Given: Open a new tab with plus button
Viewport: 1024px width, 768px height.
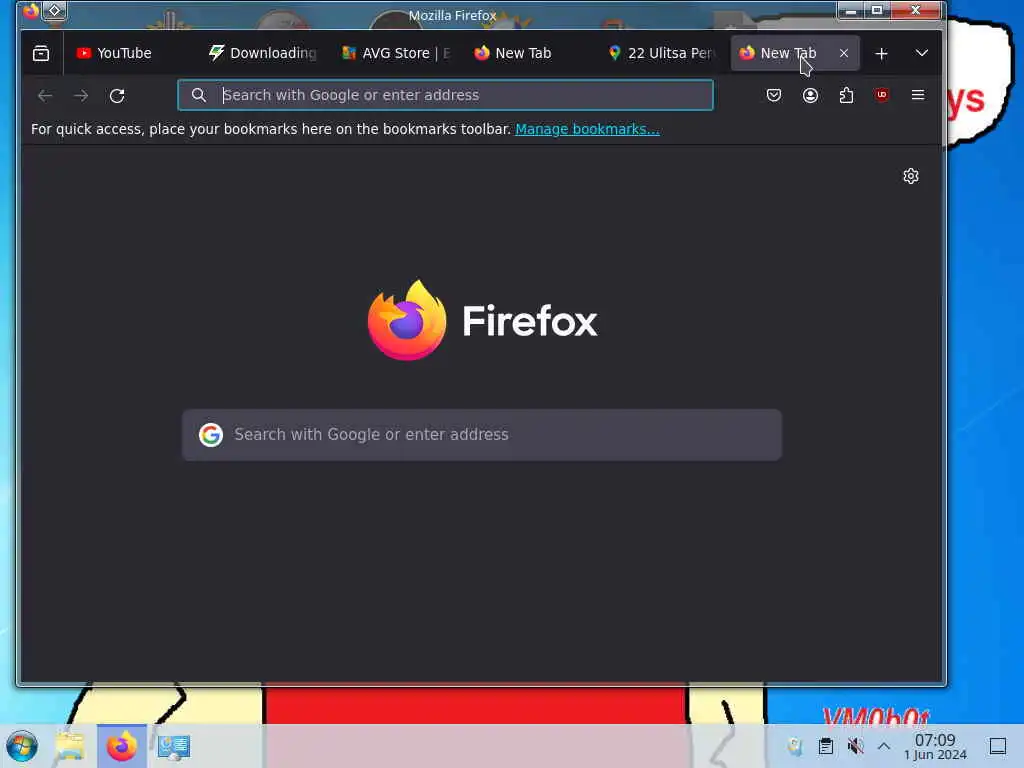Looking at the screenshot, I should point(881,54).
